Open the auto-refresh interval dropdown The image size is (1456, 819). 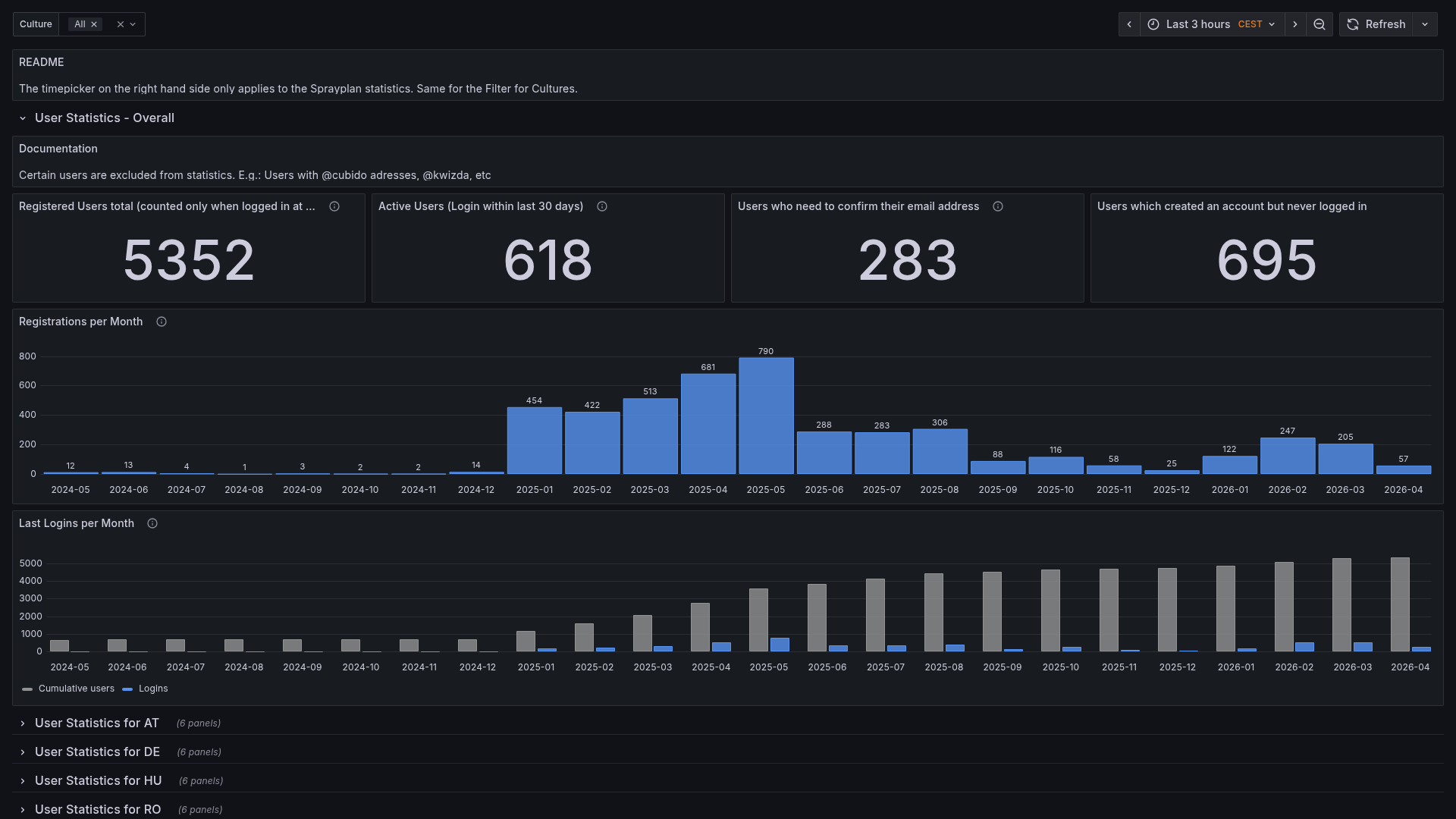(1425, 24)
